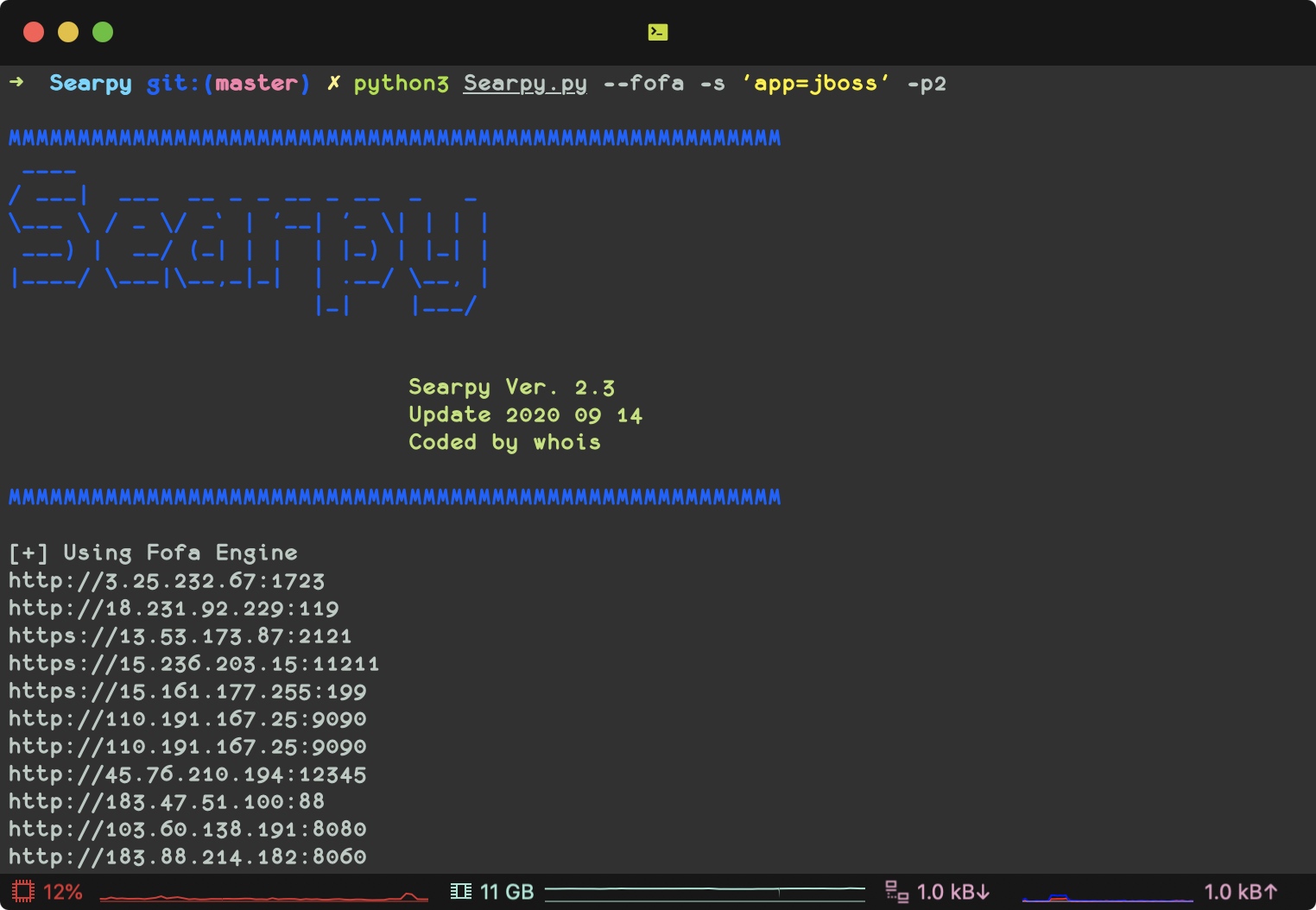Click the -p2 argument in command
The width and height of the screenshot is (1316, 910).
point(927,85)
